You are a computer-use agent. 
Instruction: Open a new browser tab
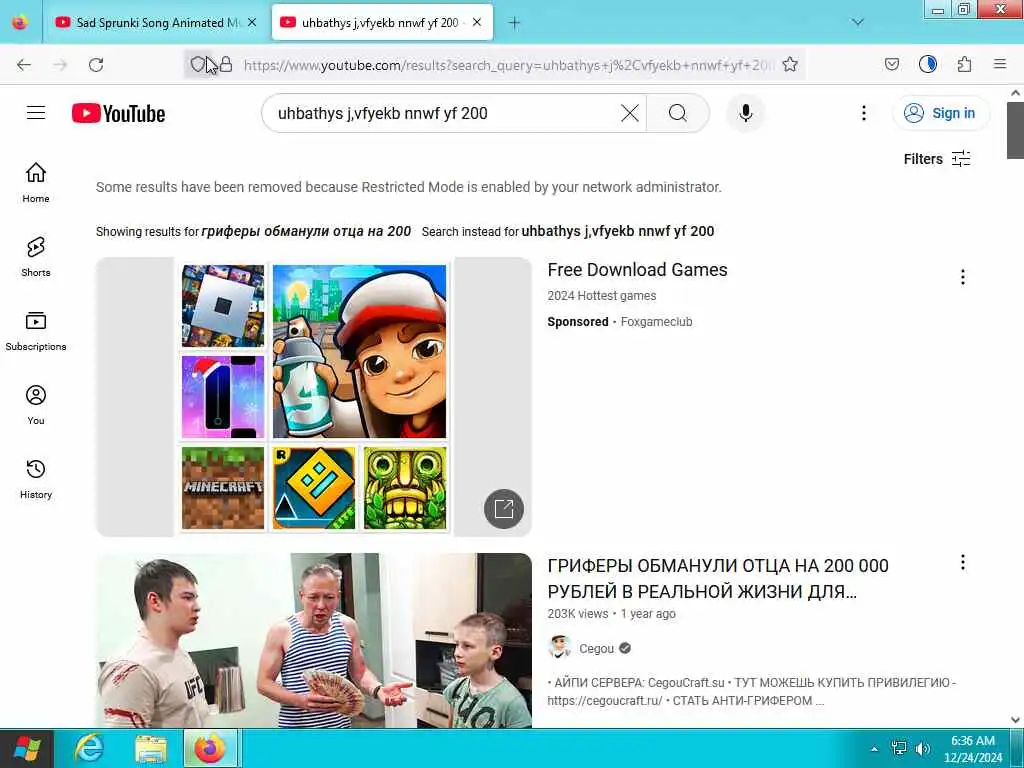(x=515, y=22)
